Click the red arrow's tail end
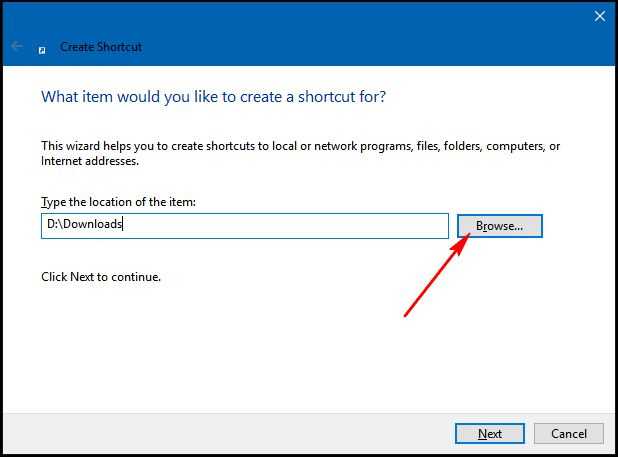This screenshot has height=457, width=618. tap(406, 315)
